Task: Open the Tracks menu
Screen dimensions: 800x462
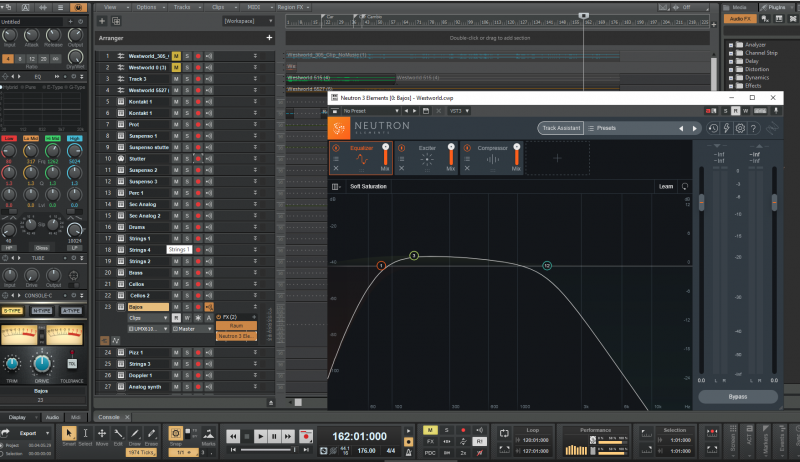Action: (185, 7)
